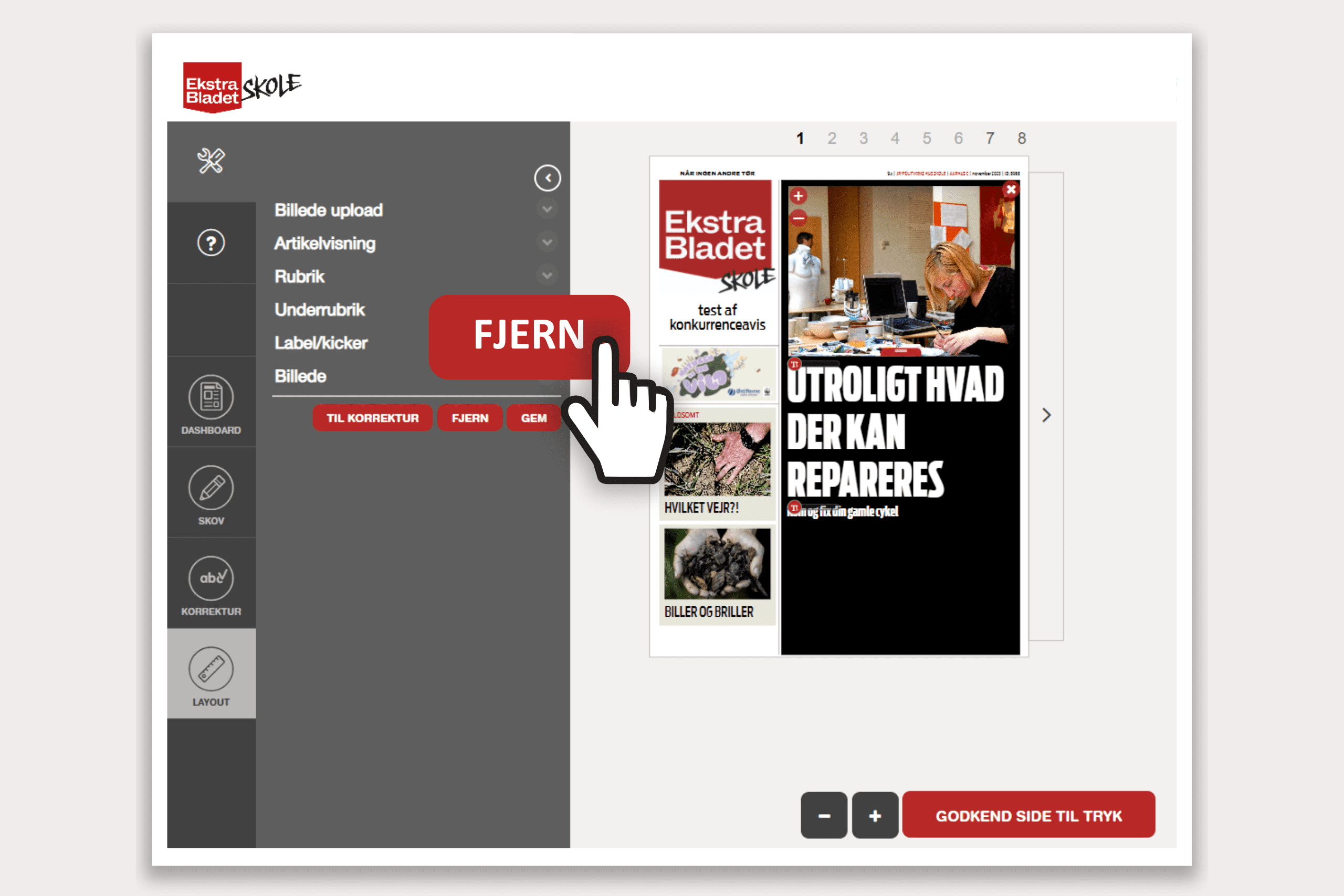1344x896 pixels.
Task: Remove the article image with the X
Action: pos(1011,189)
